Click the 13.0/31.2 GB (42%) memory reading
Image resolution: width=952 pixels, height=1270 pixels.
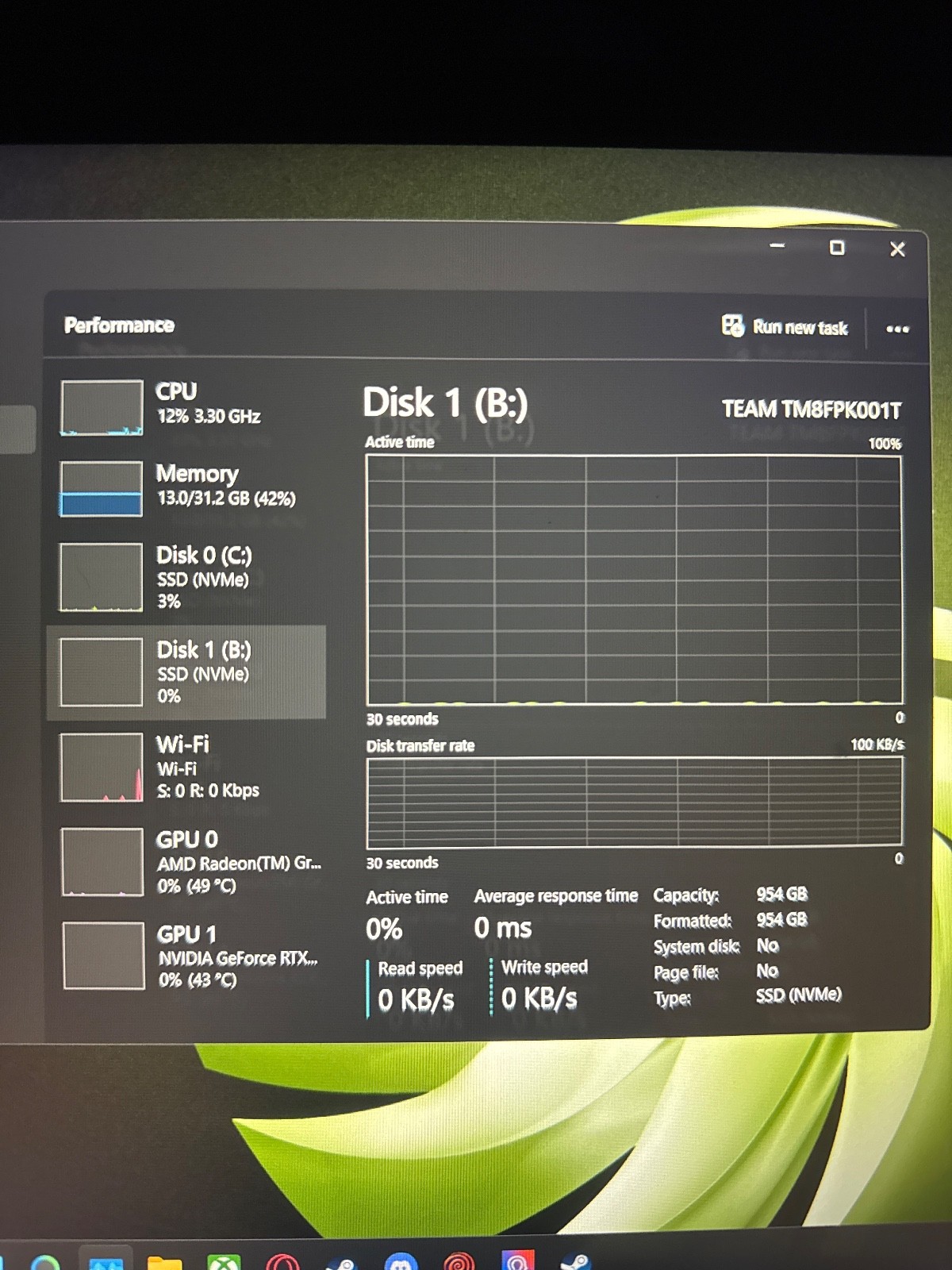pyautogui.click(x=226, y=498)
